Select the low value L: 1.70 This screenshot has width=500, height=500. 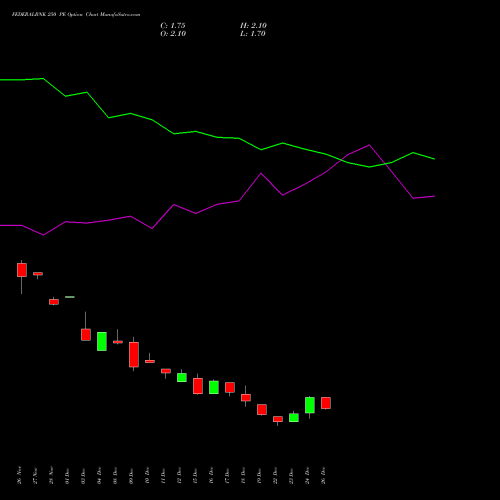click(x=253, y=34)
